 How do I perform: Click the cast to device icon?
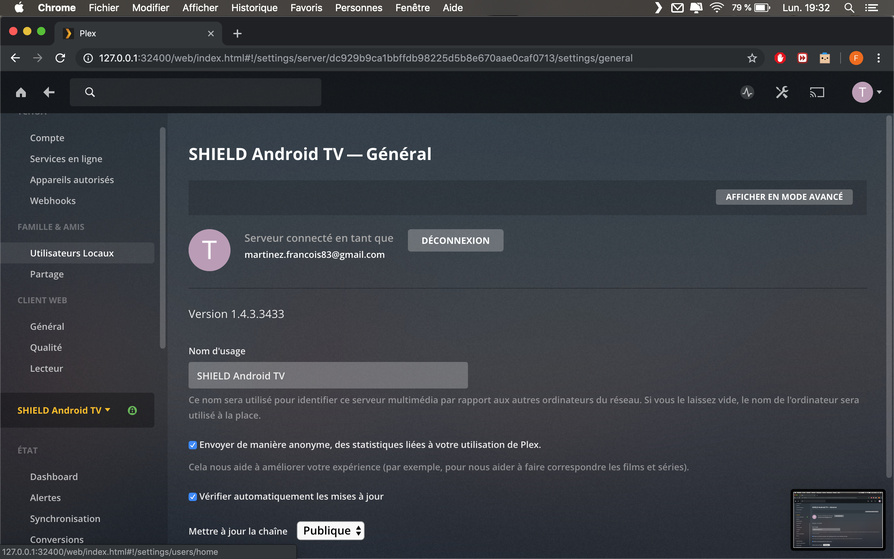[x=817, y=92]
